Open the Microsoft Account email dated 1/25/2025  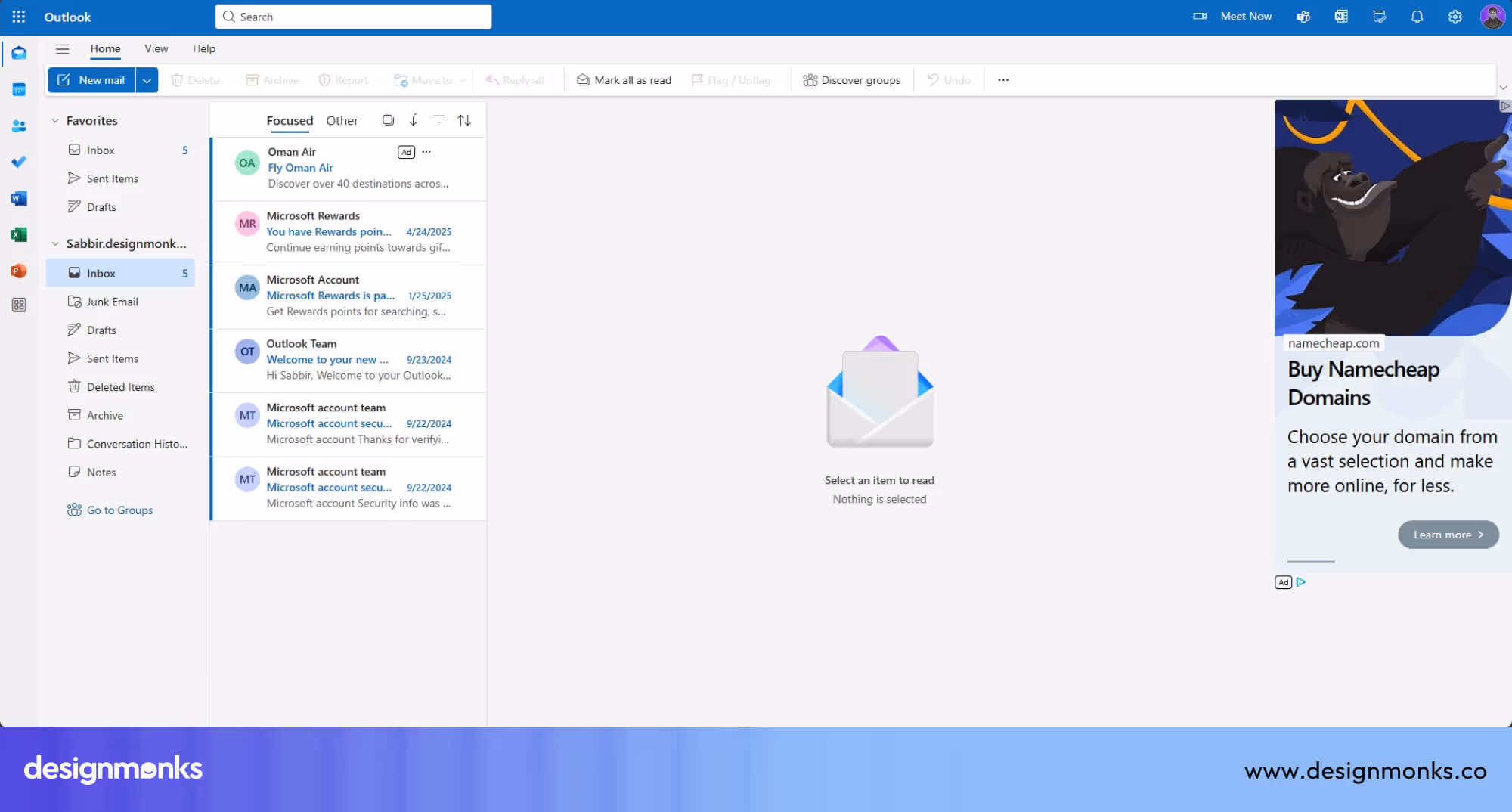click(x=349, y=296)
